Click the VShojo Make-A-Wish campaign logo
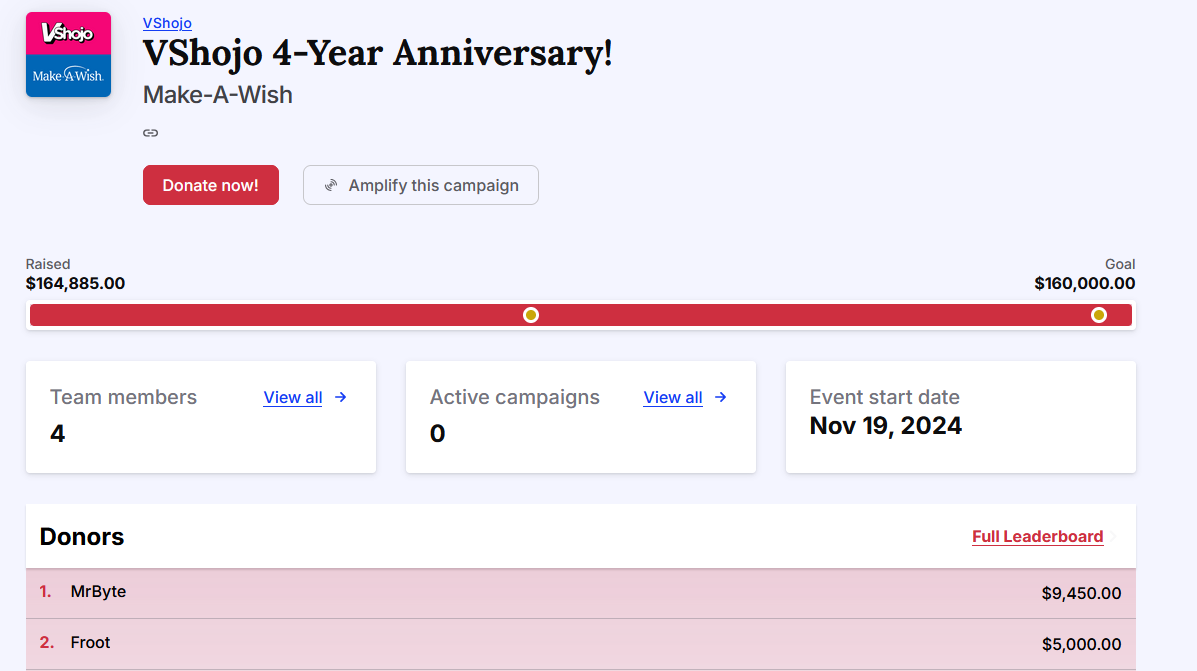This screenshot has width=1197, height=671. pos(68,54)
